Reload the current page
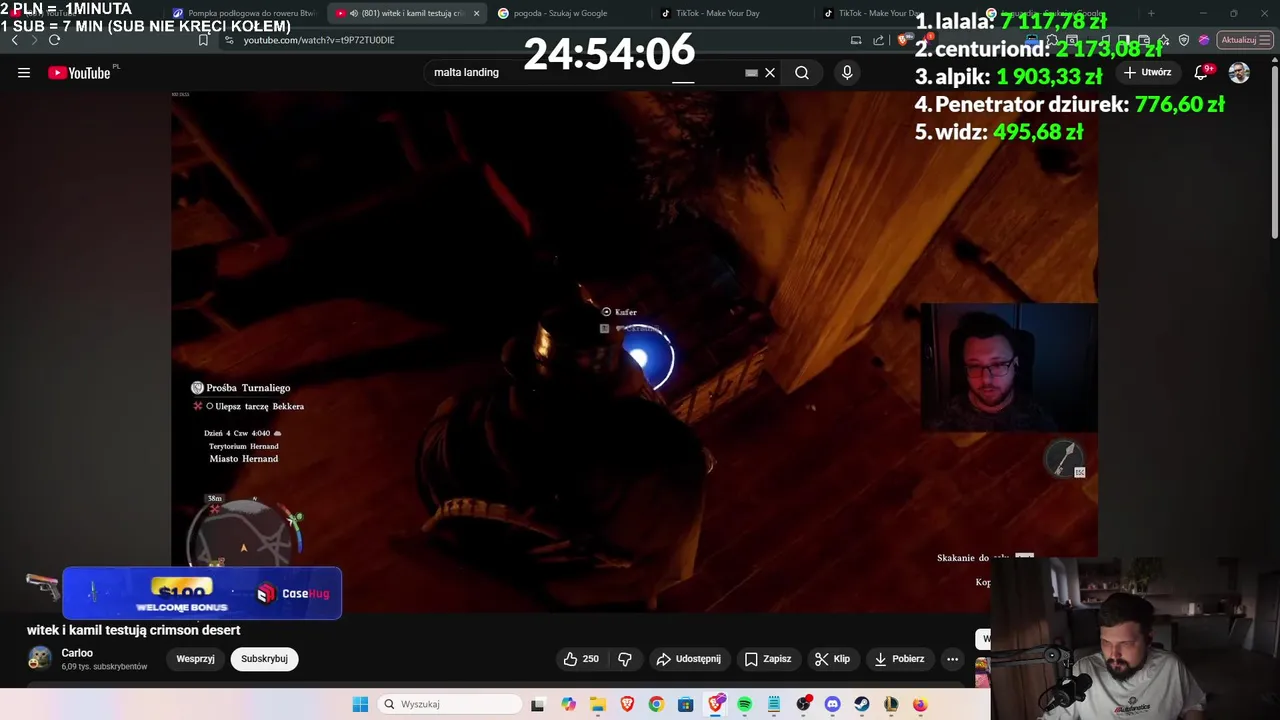1280x720 pixels. (54, 40)
